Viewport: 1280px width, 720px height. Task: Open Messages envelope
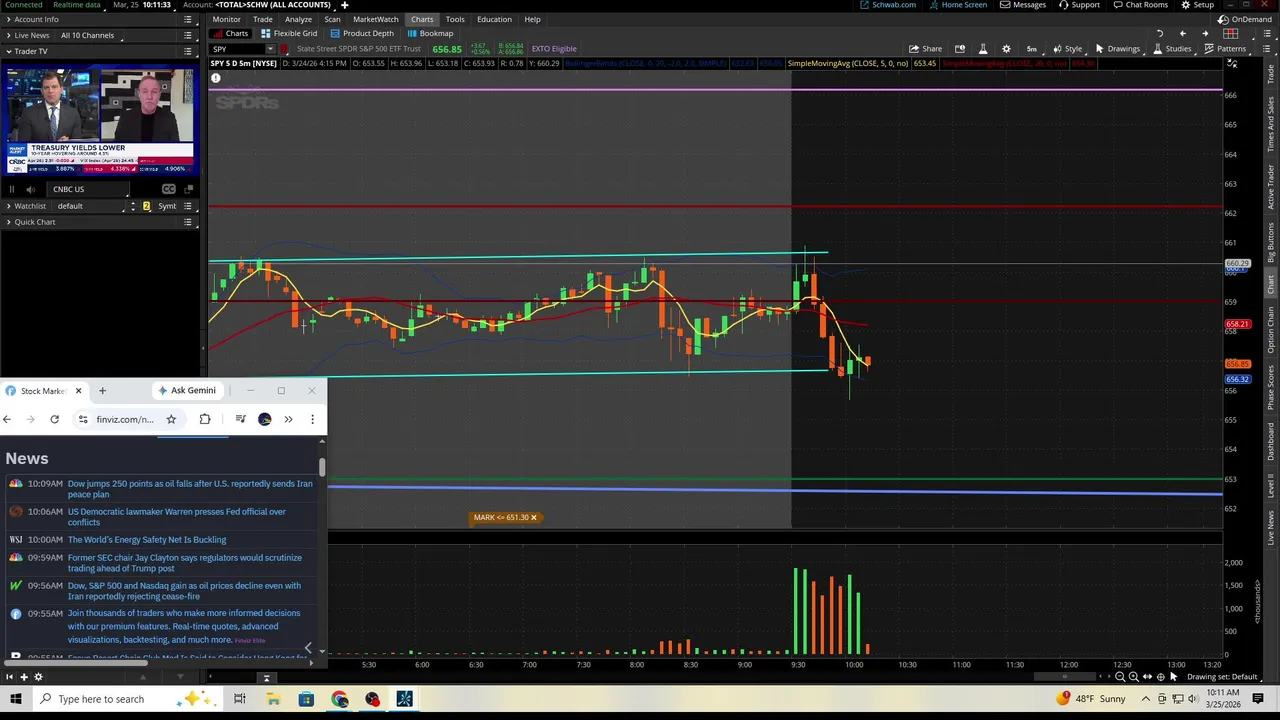1023,5
